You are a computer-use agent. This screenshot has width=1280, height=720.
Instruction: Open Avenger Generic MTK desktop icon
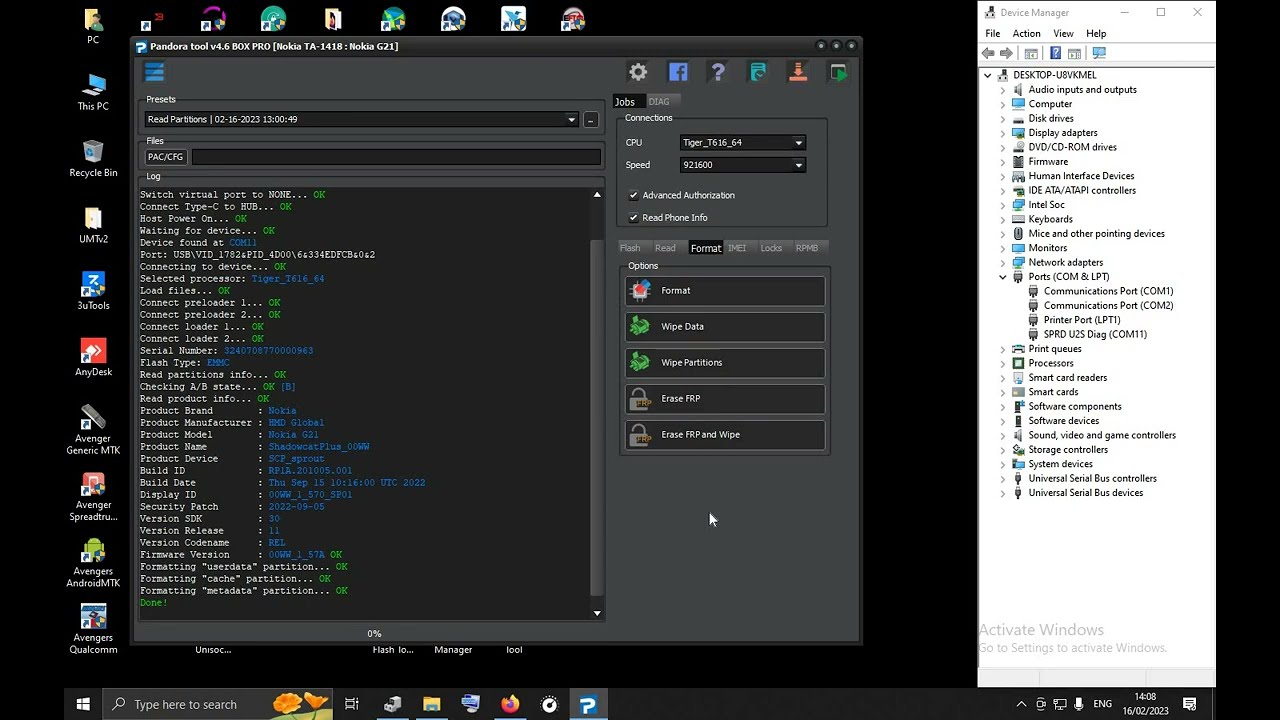[x=93, y=430]
